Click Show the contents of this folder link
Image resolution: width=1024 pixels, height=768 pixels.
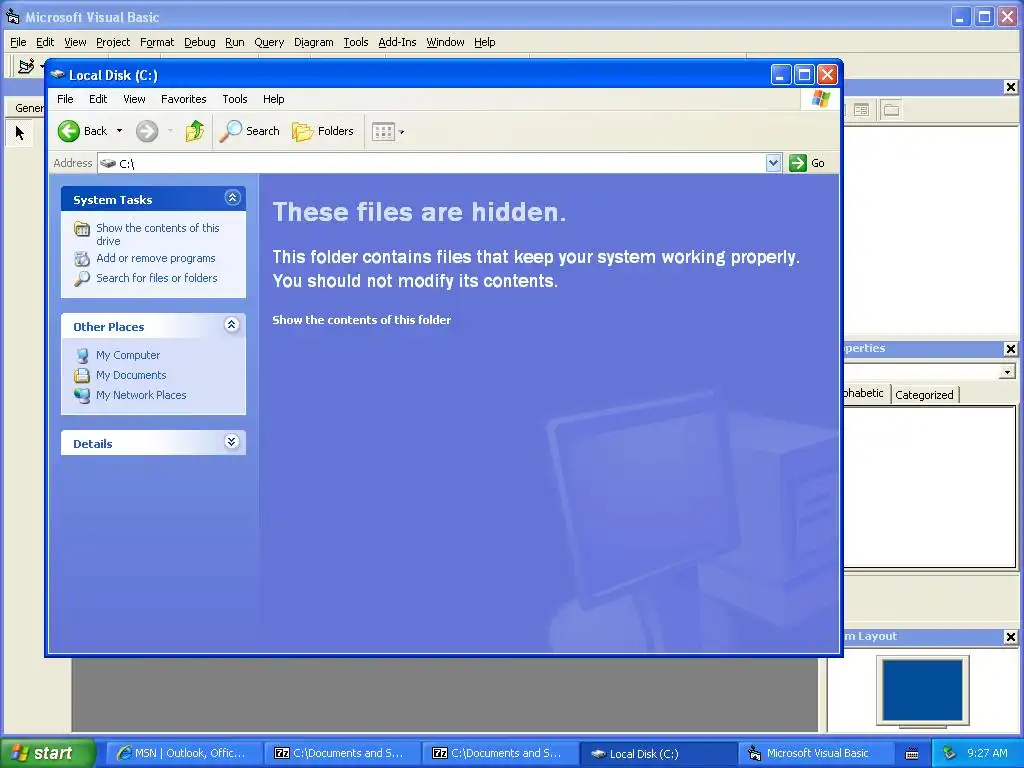[x=362, y=320]
